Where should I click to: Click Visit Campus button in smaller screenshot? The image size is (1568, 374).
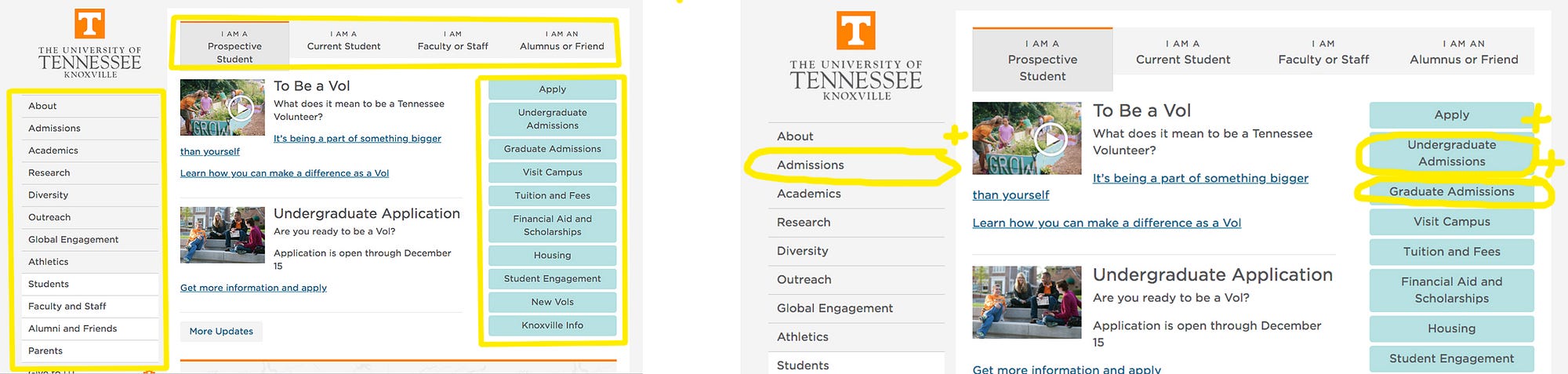(552, 172)
